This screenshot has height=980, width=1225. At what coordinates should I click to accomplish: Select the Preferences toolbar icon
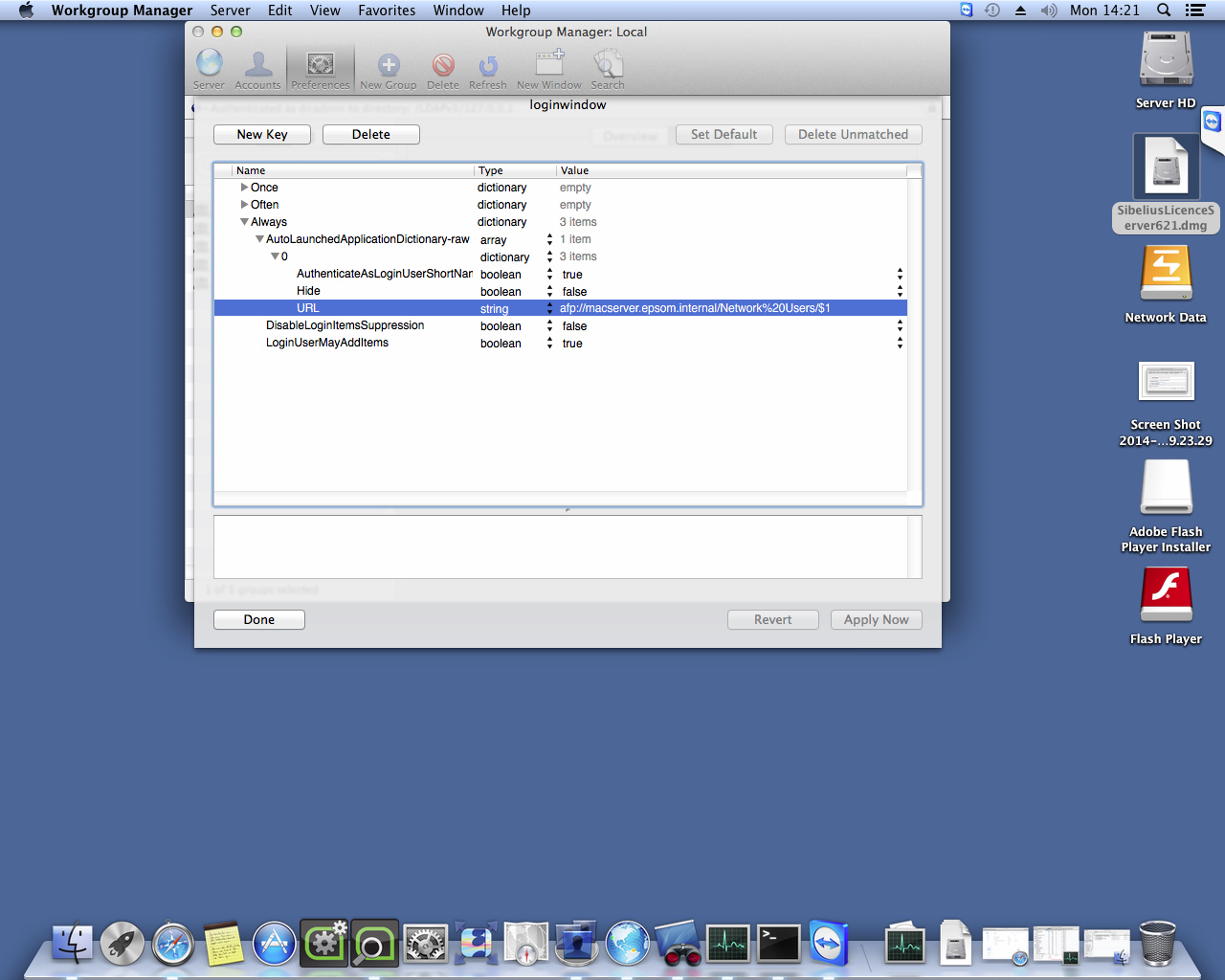point(320,69)
